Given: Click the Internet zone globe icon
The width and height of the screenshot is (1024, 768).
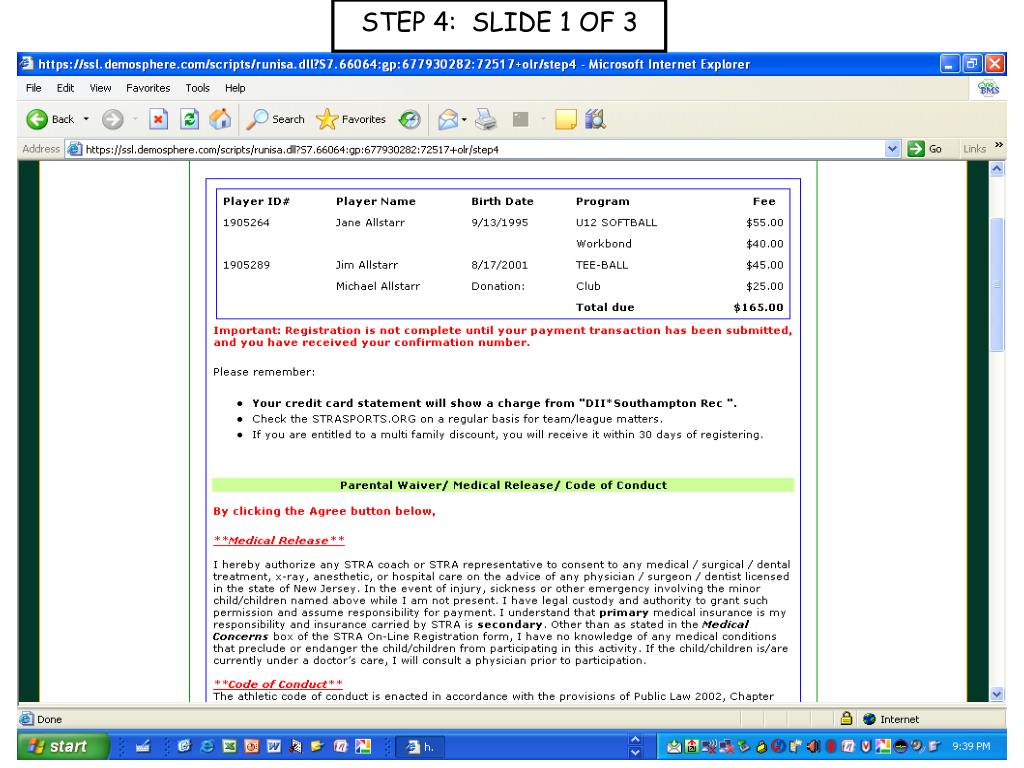Looking at the screenshot, I should pos(869,719).
